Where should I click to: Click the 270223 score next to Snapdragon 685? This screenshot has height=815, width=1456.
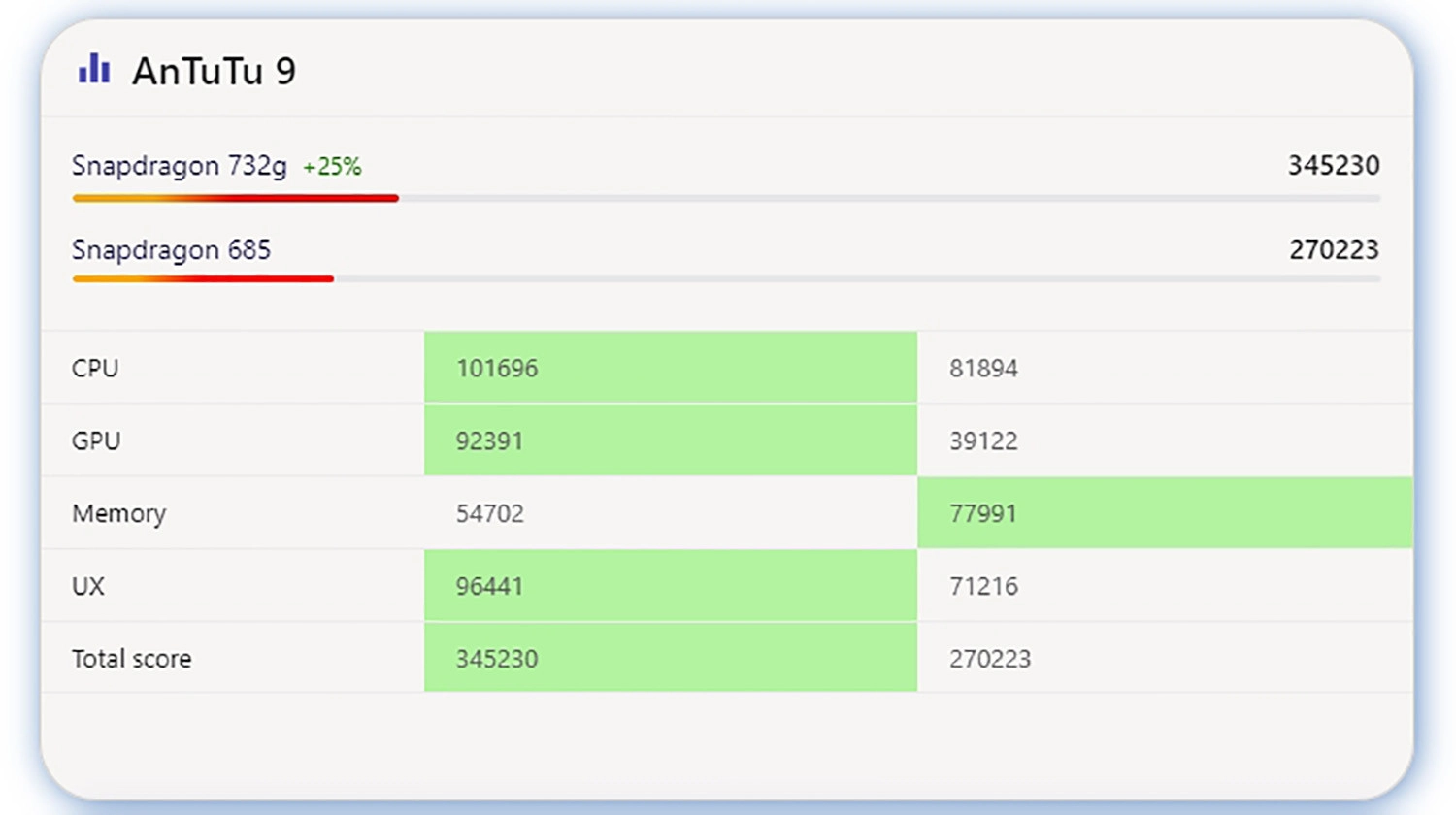[1334, 249]
